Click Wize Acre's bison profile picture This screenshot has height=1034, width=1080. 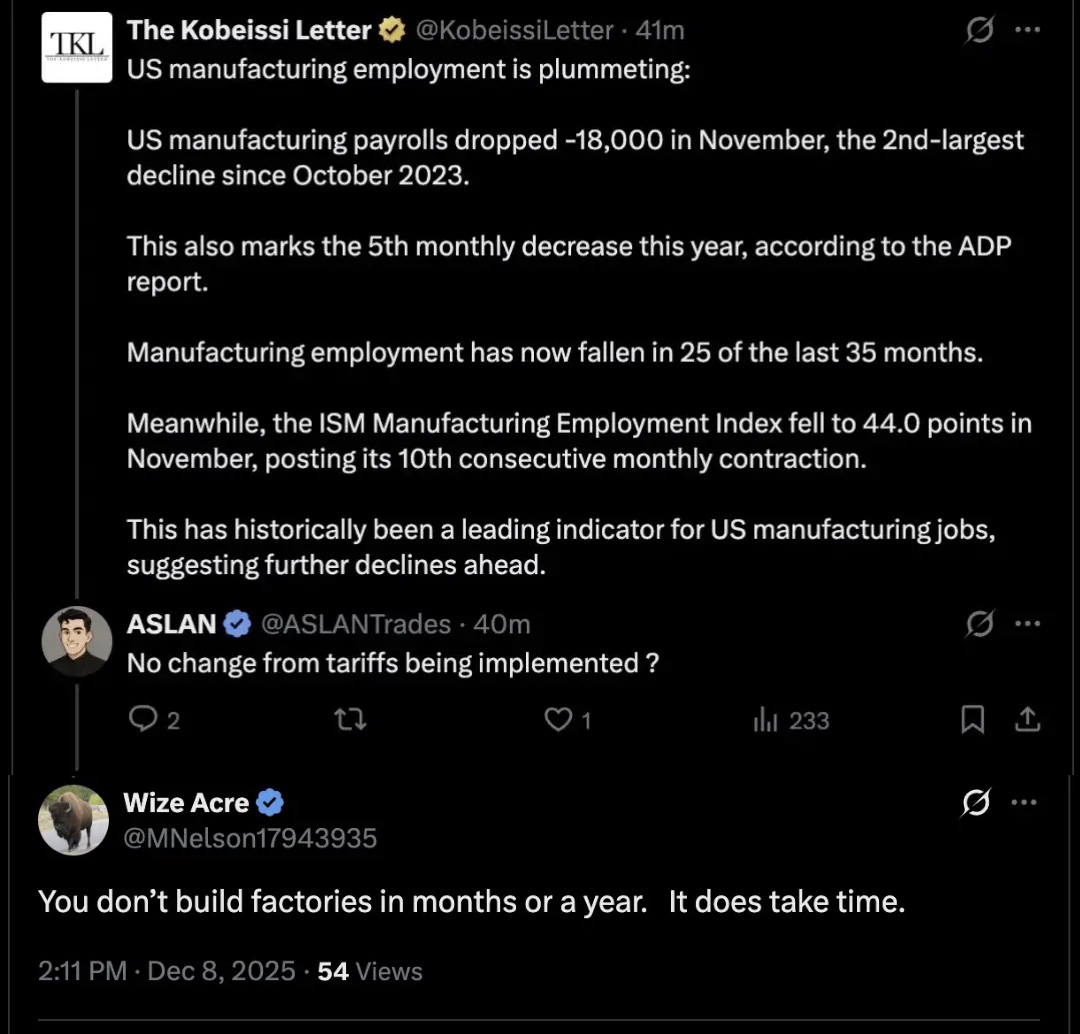pyautogui.click(x=73, y=819)
